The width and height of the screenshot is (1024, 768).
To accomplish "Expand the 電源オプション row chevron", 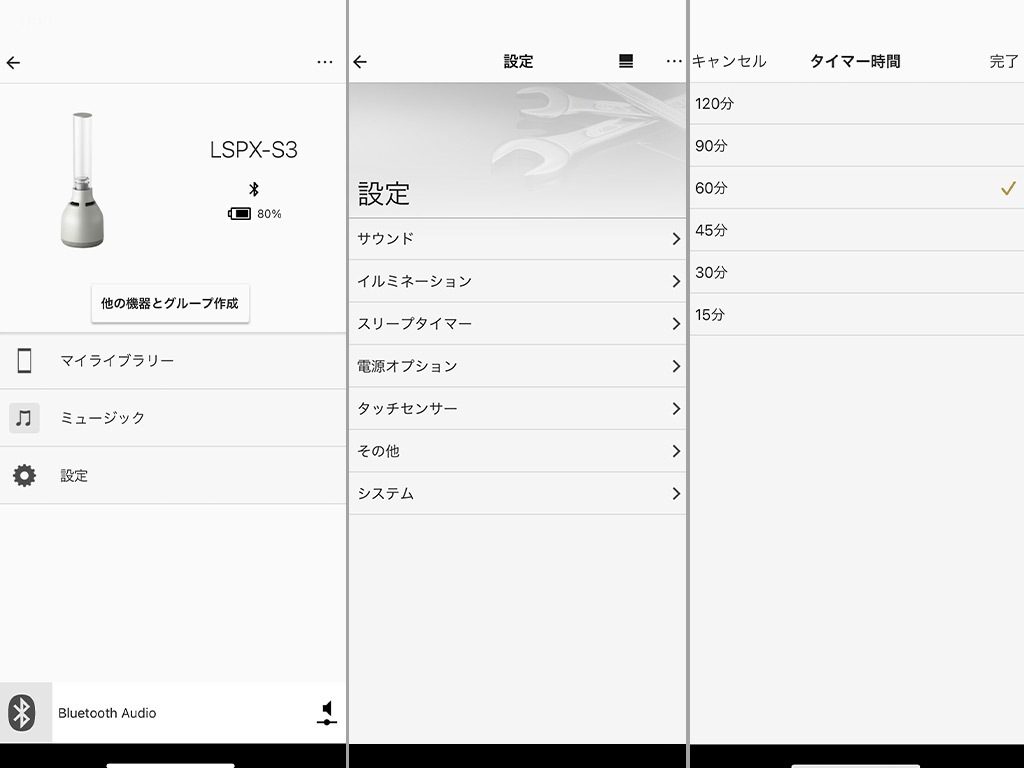I will [x=676, y=366].
